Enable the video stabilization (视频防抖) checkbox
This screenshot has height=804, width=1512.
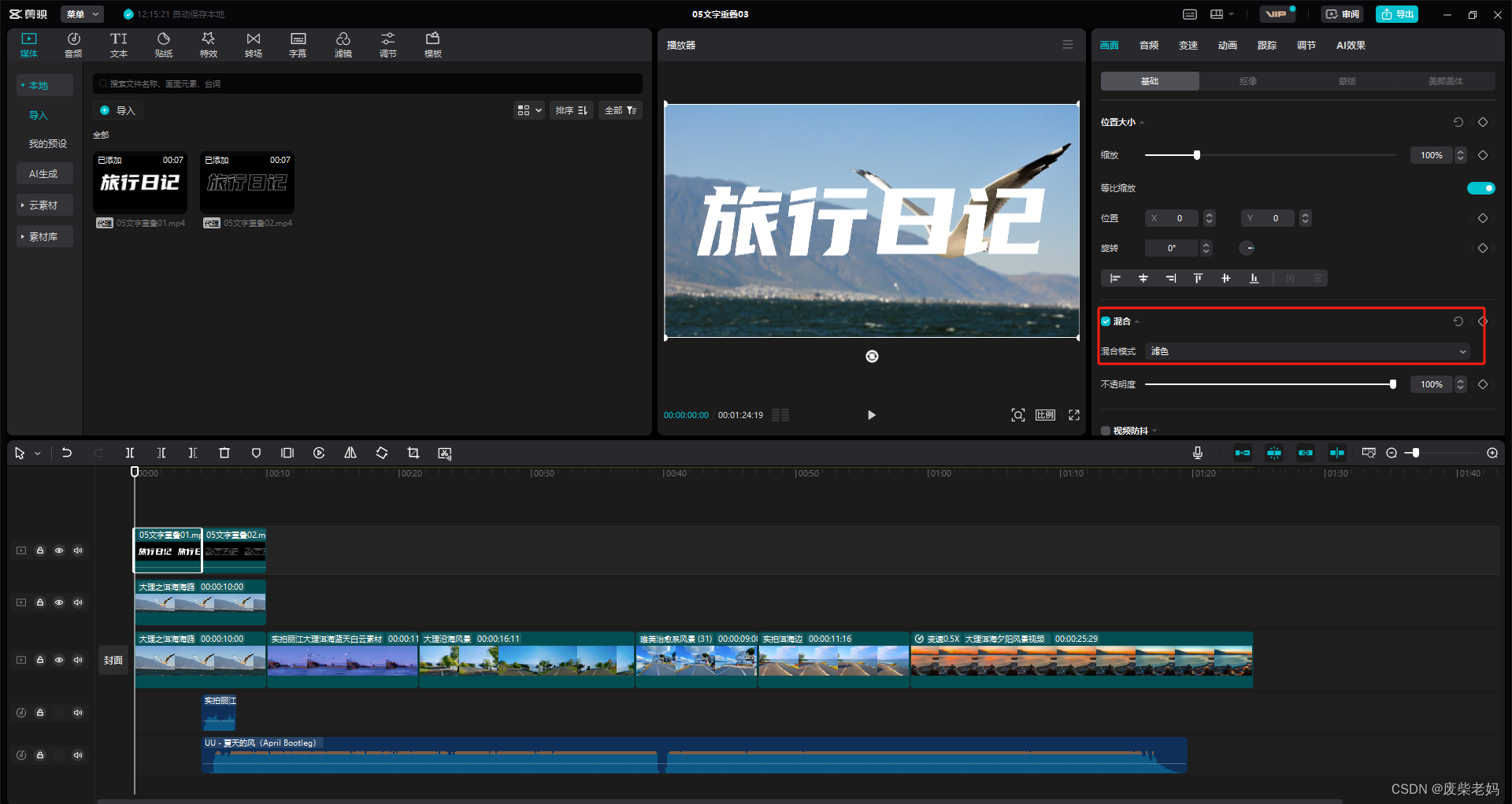tap(1106, 431)
